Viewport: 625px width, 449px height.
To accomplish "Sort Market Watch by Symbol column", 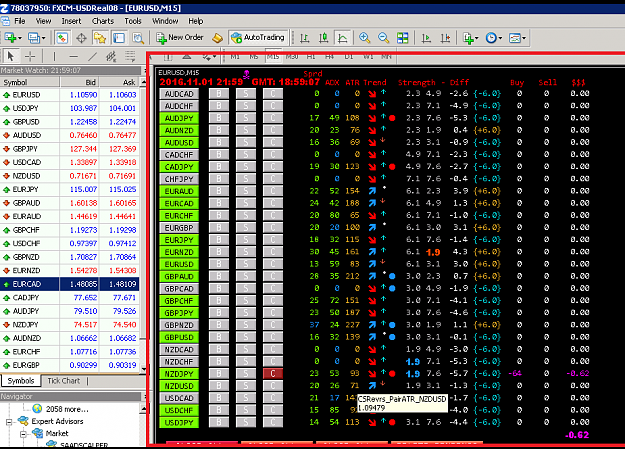I will click(x=30, y=82).
